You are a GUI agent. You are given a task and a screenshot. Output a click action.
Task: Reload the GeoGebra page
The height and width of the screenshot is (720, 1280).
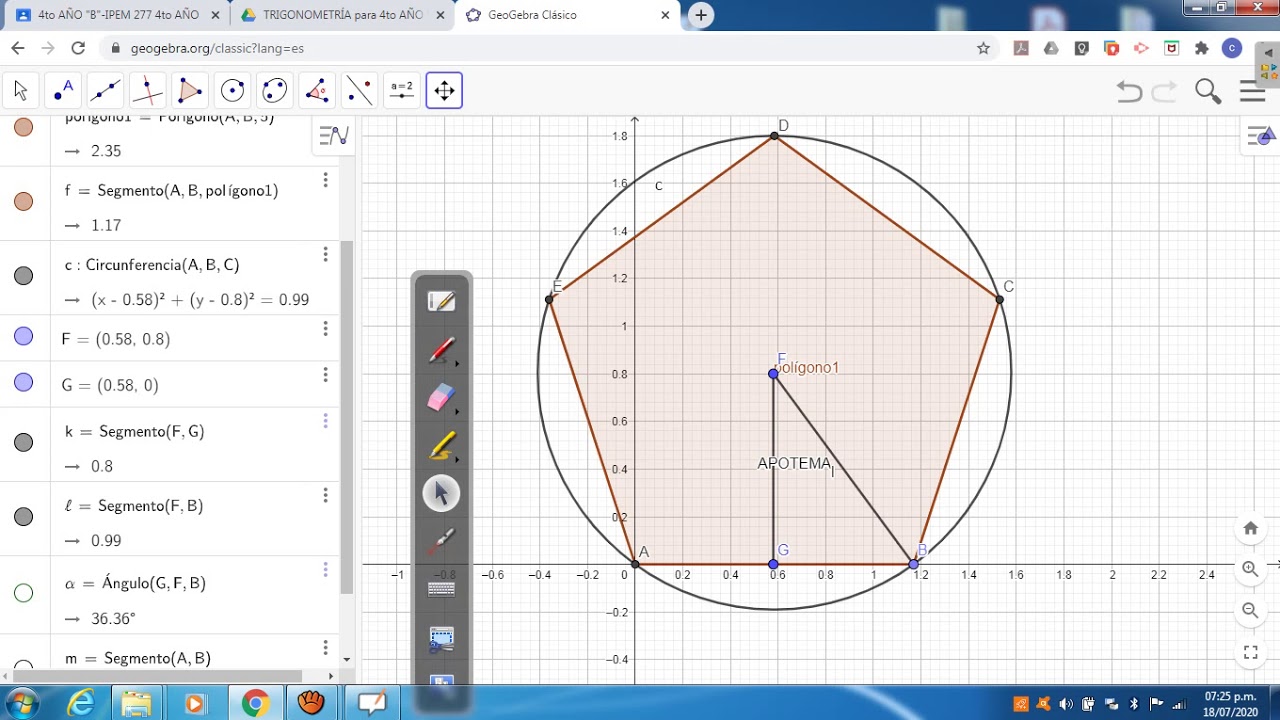[78, 48]
